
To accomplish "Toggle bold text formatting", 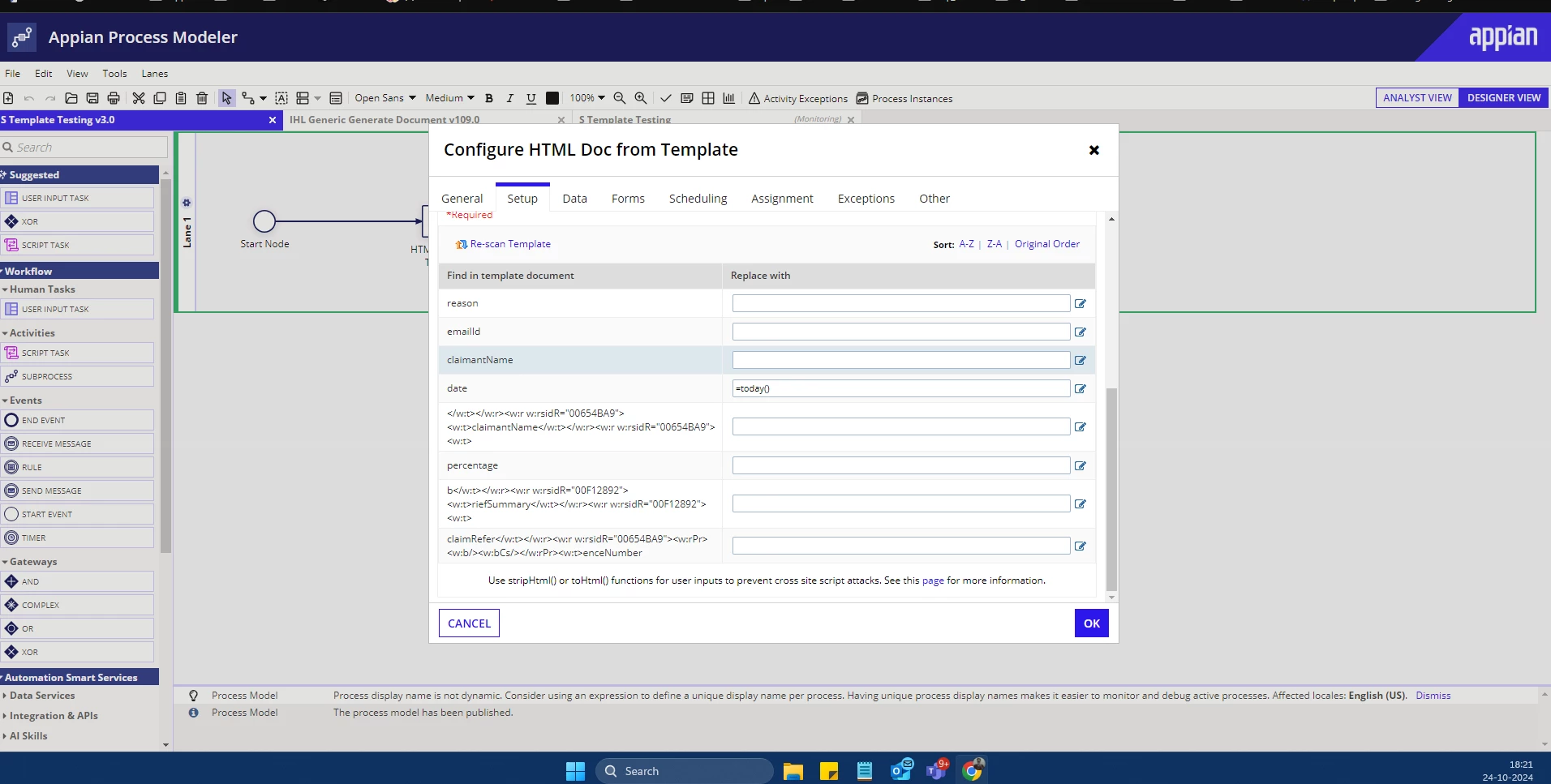I will tap(489, 98).
